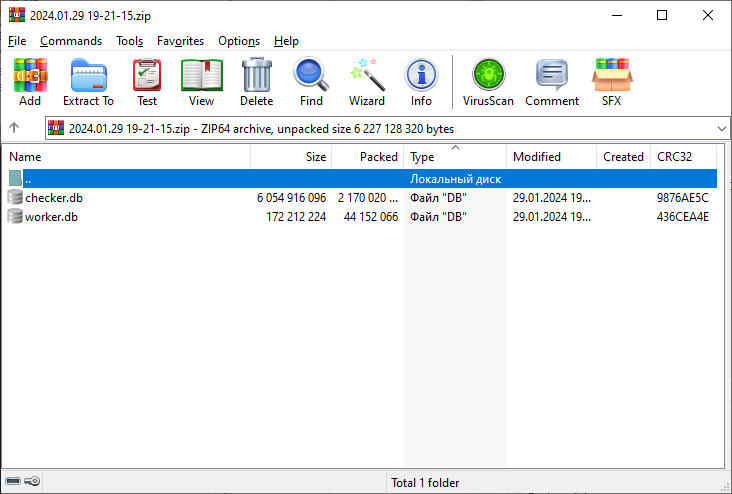Close the WinRAR window
732x494 pixels.
click(708, 15)
